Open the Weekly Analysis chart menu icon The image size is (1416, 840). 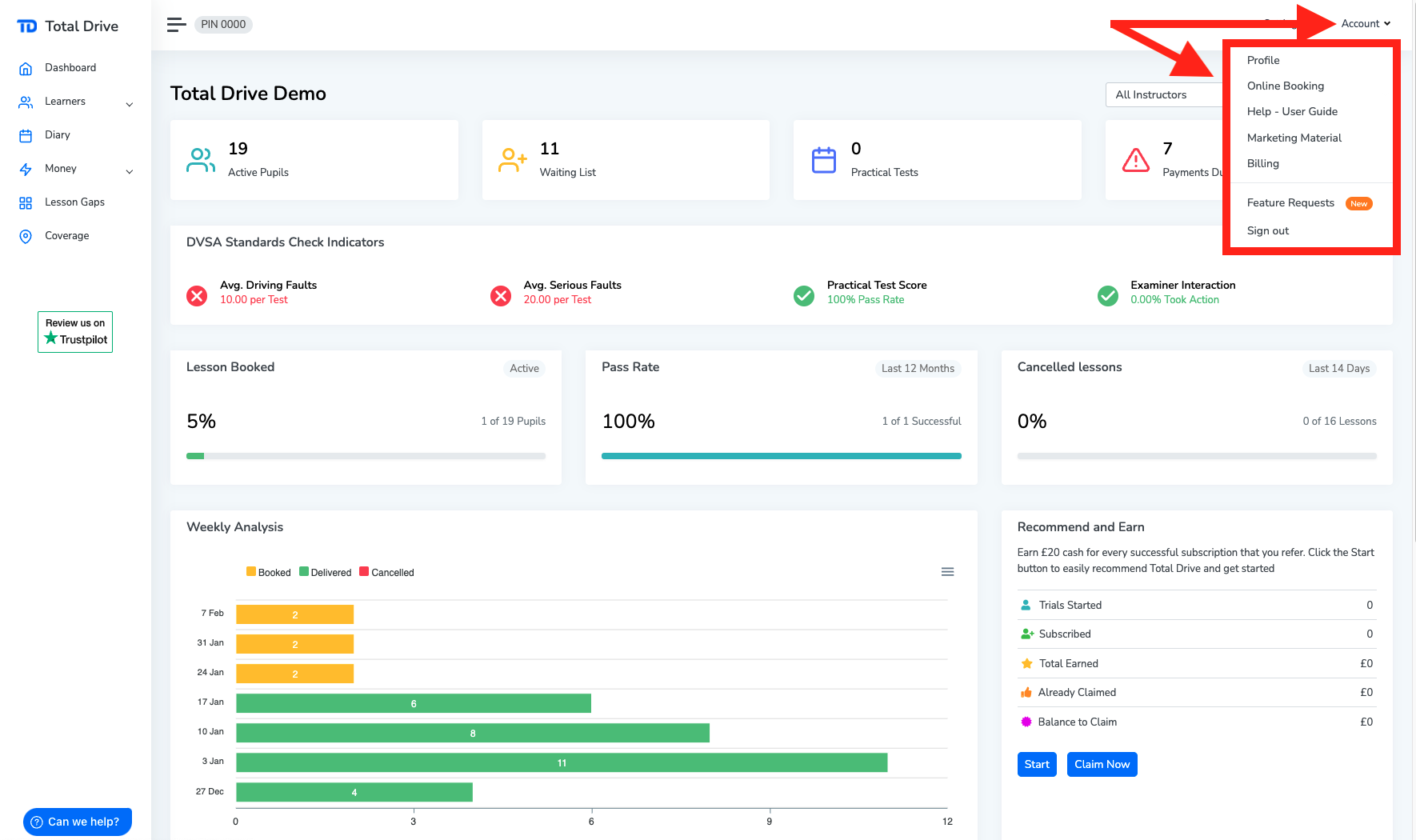click(x=947, y=572)
